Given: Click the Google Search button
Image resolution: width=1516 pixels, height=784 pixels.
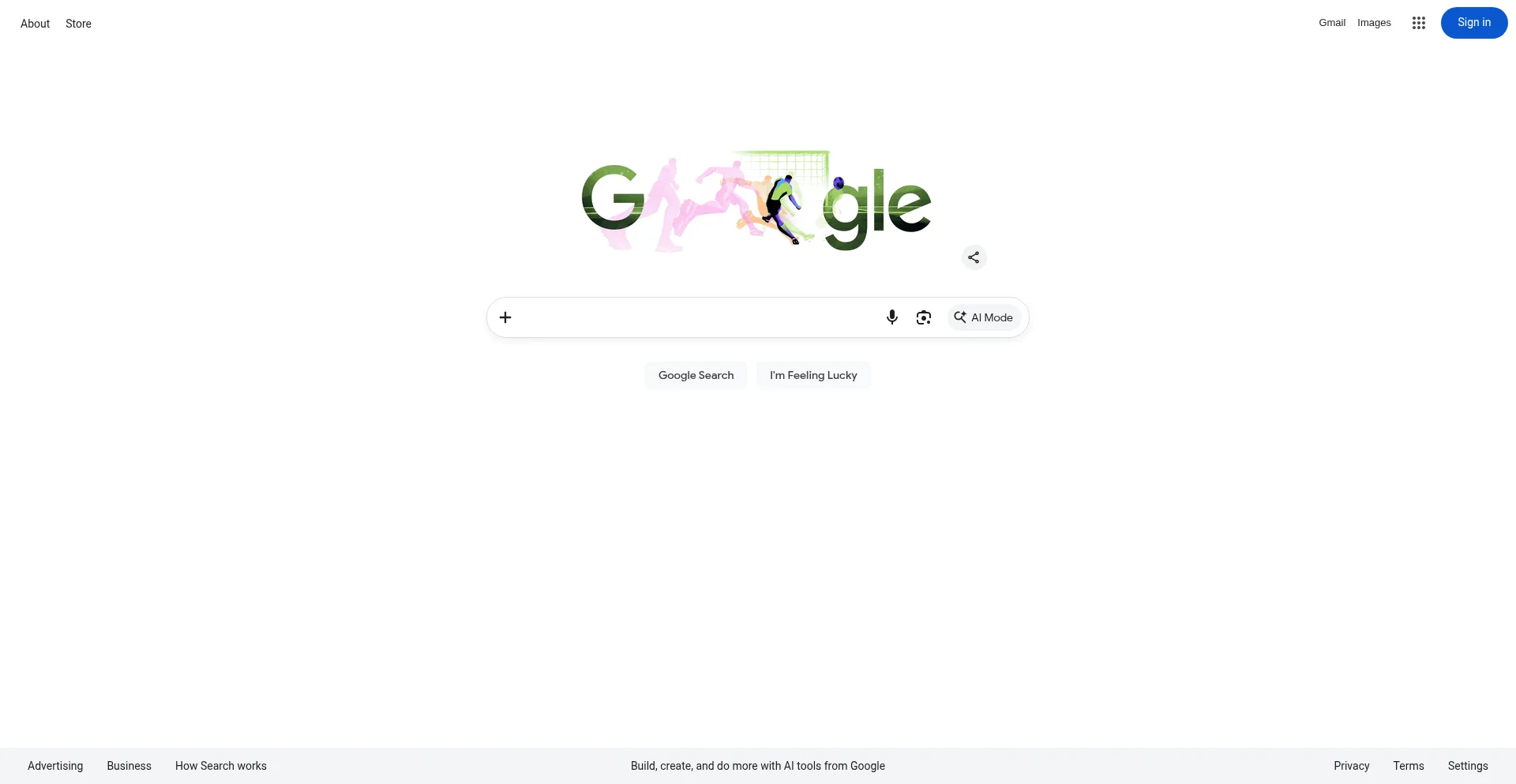Looking at the screenshot, I should pyautogui.click(x=696, y=375).
